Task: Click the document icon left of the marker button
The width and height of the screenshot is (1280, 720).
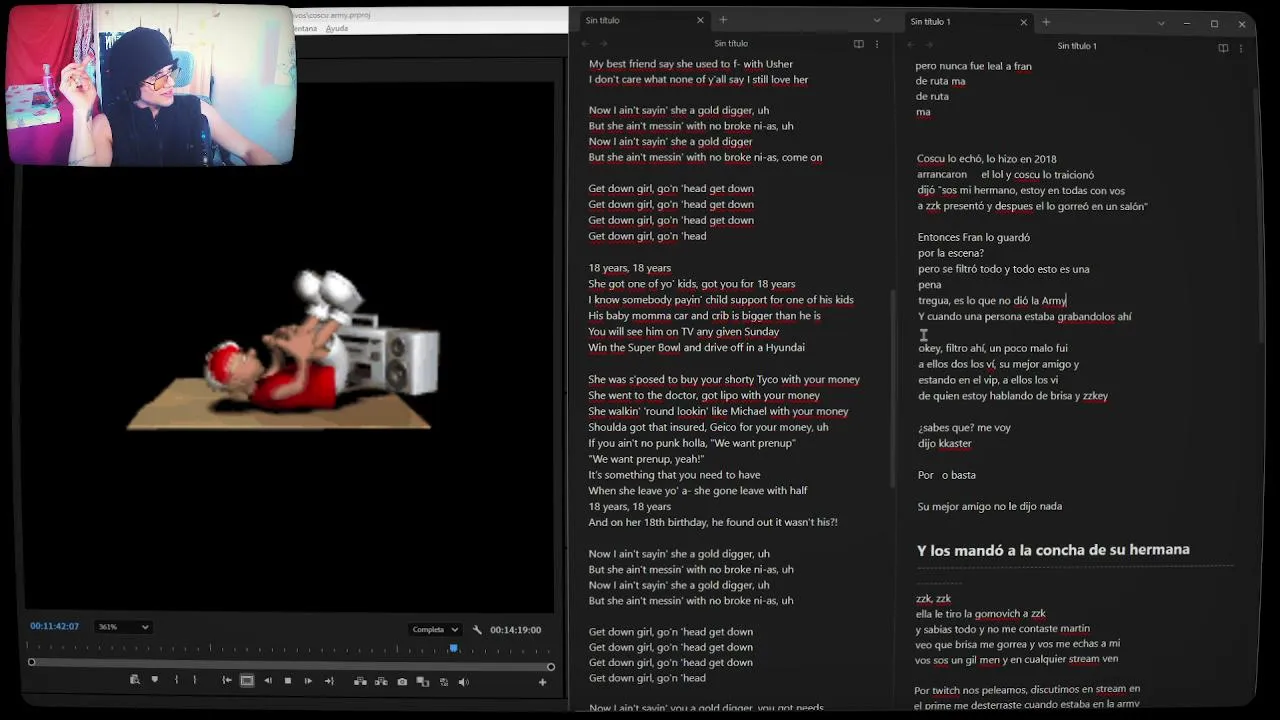Action: [134, 680]
